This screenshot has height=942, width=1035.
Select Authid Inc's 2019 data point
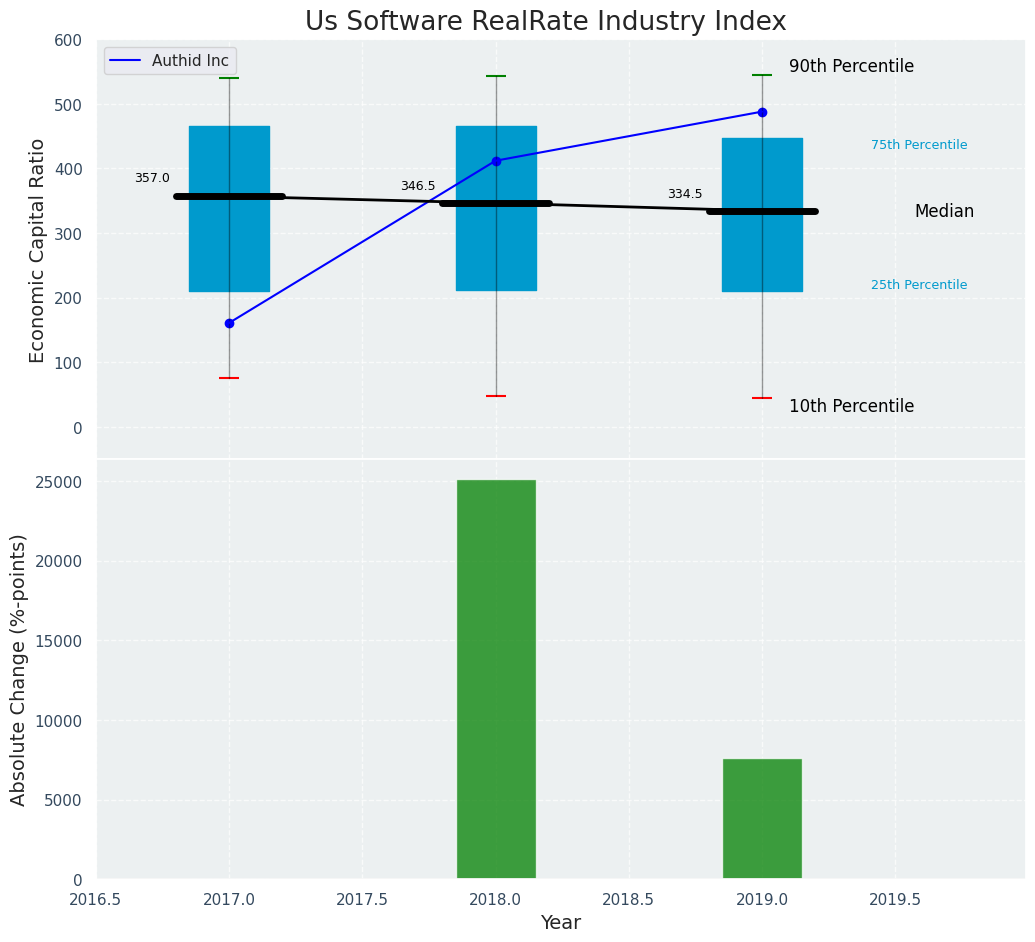(x=762, y=112)
